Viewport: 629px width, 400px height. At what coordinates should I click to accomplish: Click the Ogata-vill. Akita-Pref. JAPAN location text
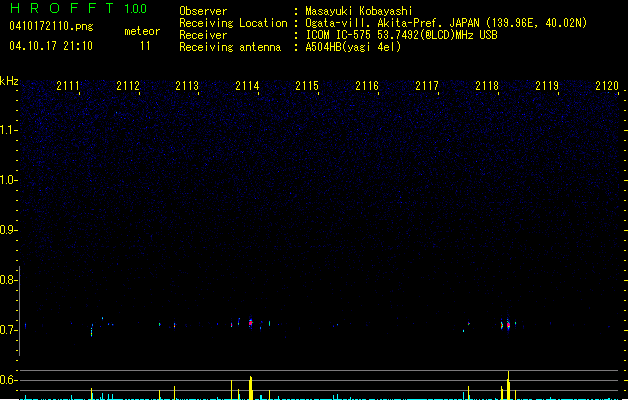coord(446,23)
